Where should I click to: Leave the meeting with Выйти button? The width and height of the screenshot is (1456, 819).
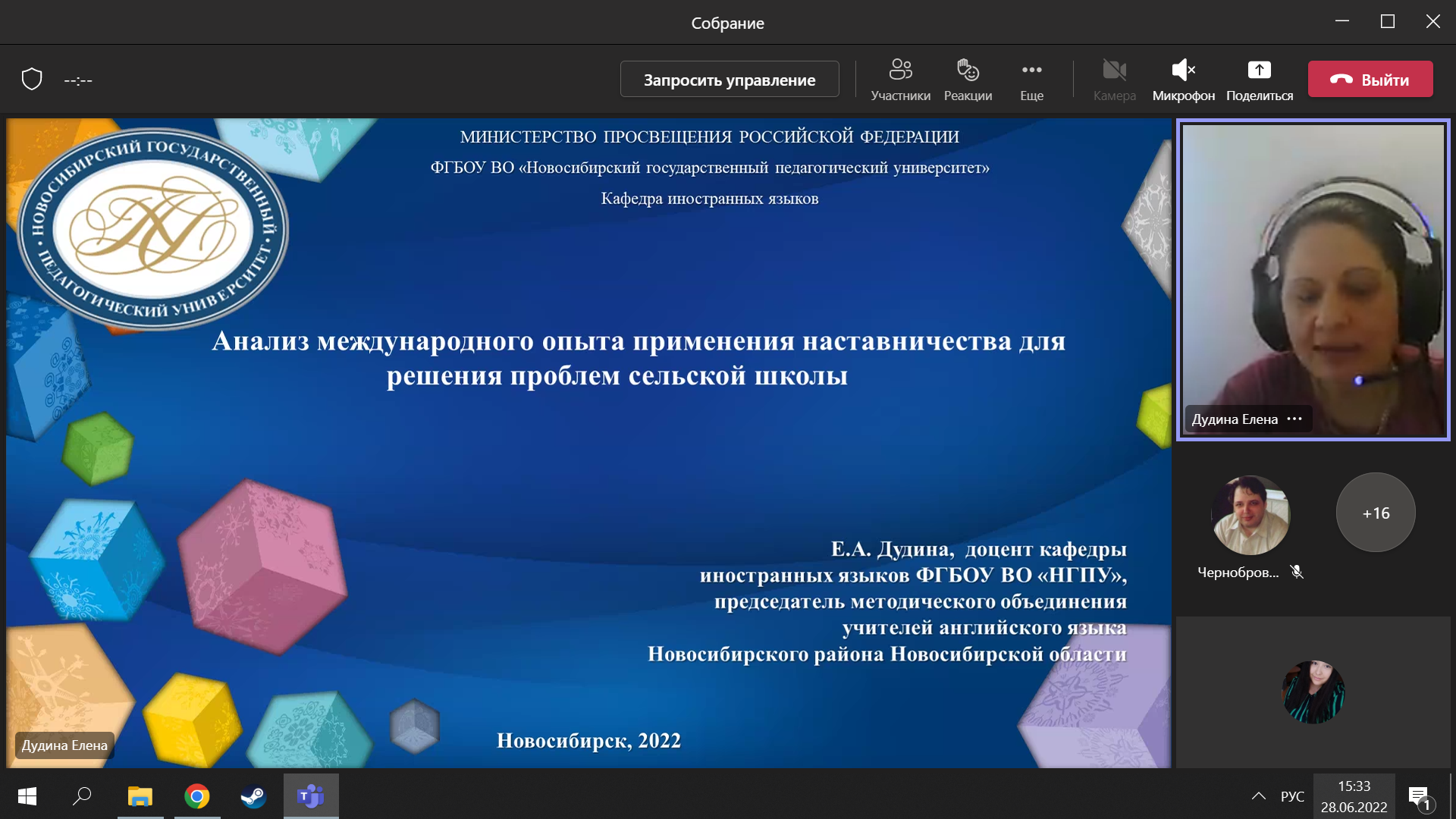1370,79
